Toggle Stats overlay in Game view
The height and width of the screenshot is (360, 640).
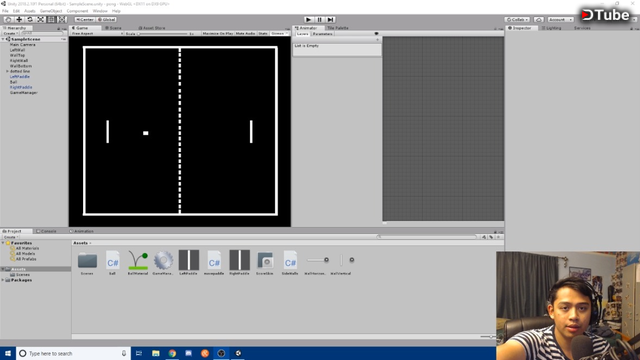[263, 33]
